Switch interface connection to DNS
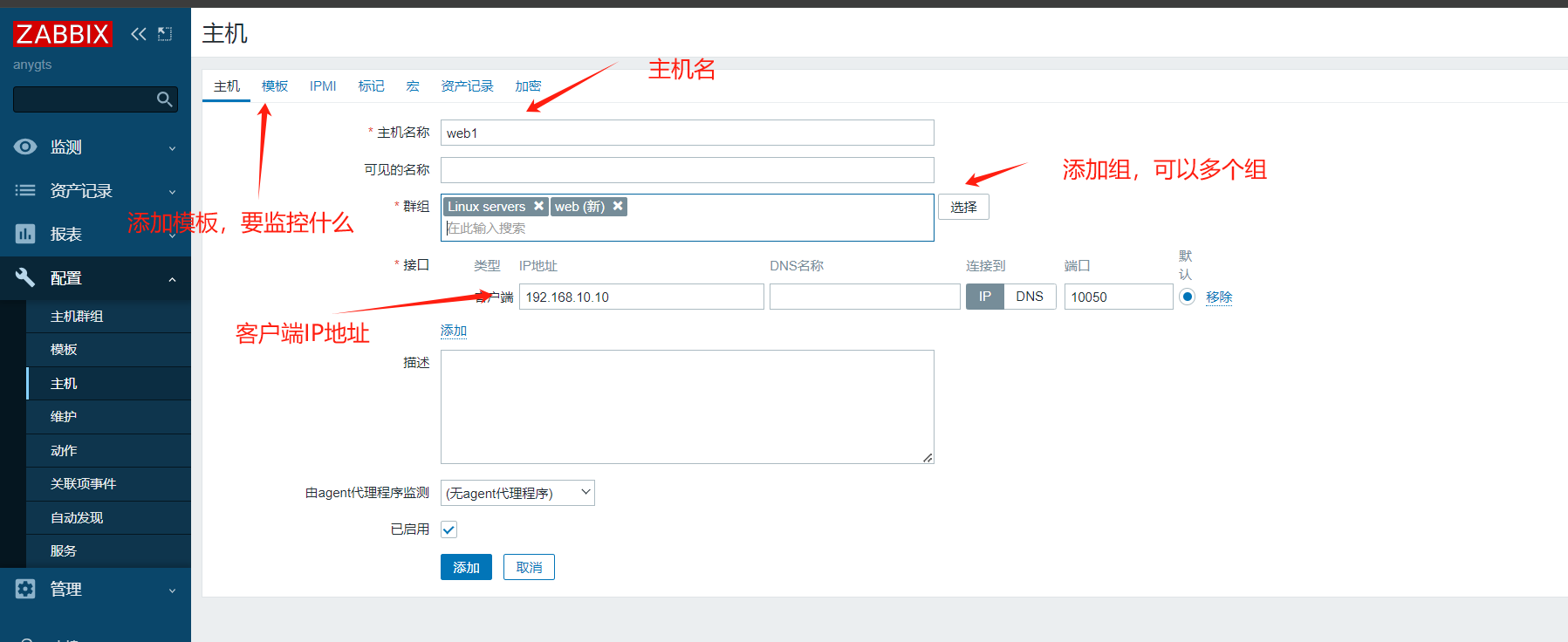Viewport: 1568px width, 642px height. 1030,297
